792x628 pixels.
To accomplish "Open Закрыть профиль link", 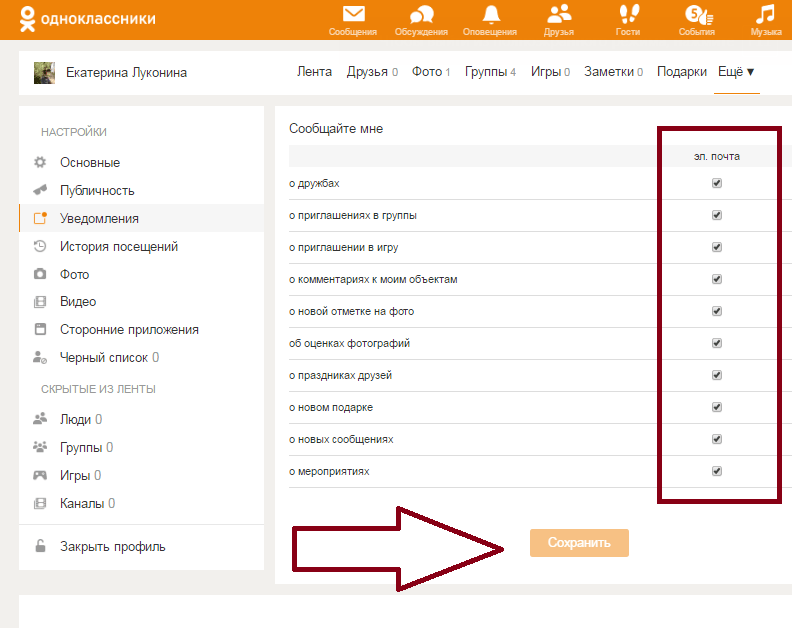I will (x=113, y=547).
